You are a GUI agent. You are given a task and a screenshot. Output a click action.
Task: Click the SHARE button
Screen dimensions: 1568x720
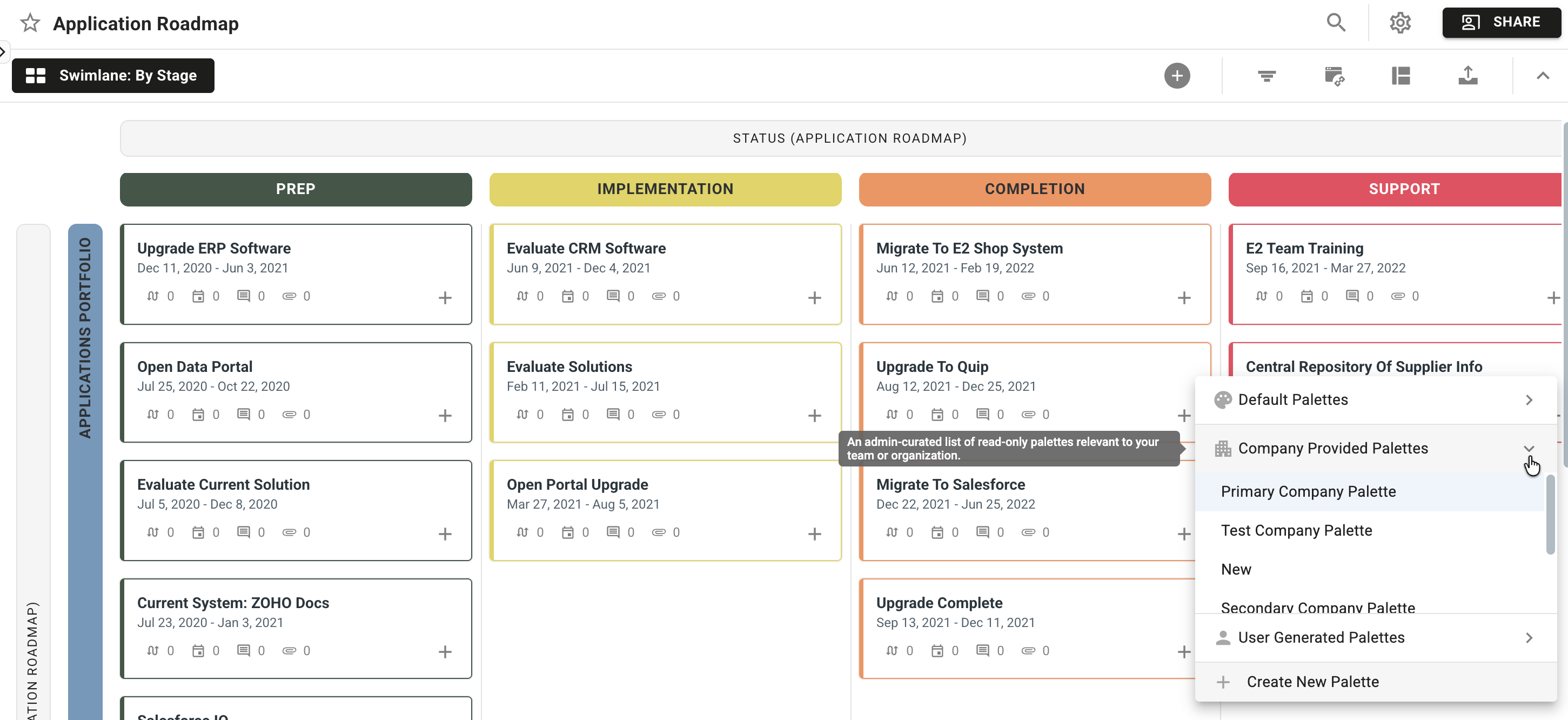1500,23
